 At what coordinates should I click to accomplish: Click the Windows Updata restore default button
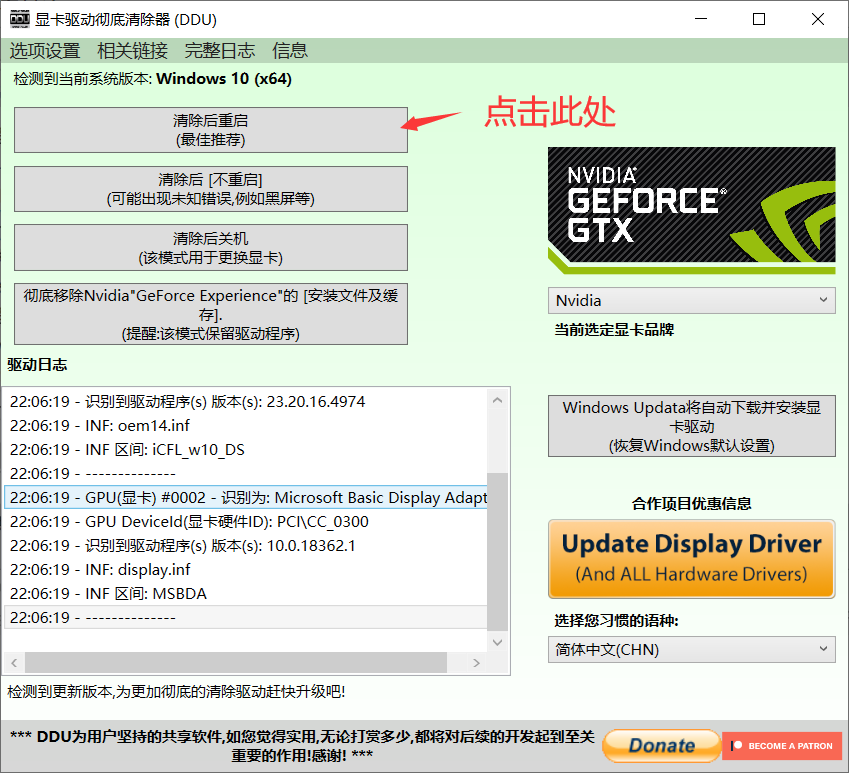(691, 426)
